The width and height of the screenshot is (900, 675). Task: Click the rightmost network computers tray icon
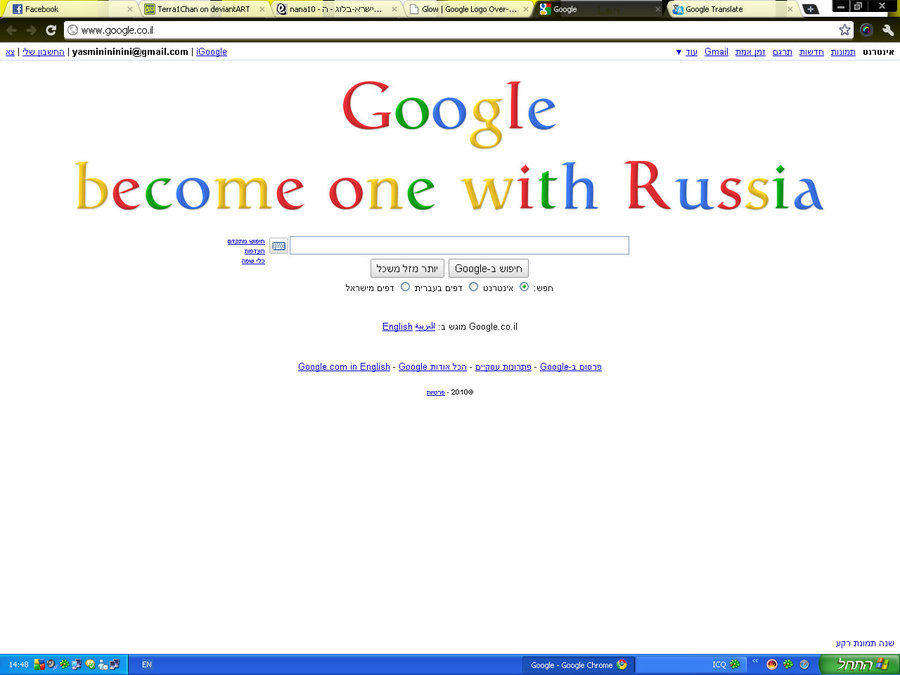[115, 665]
